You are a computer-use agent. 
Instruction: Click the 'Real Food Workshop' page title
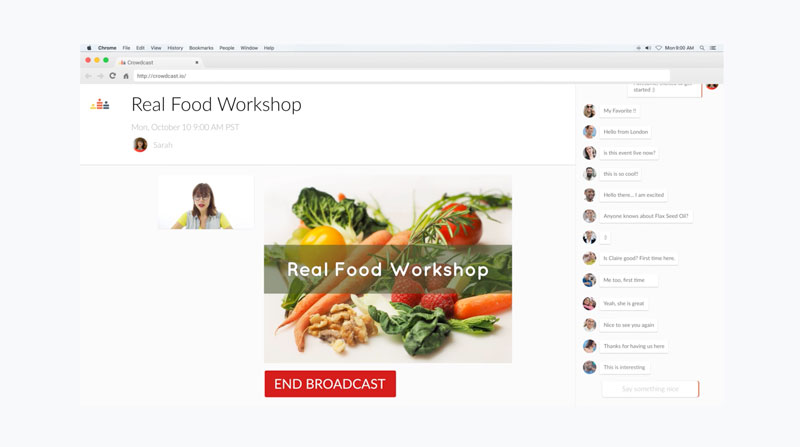(x=216, y=105)
